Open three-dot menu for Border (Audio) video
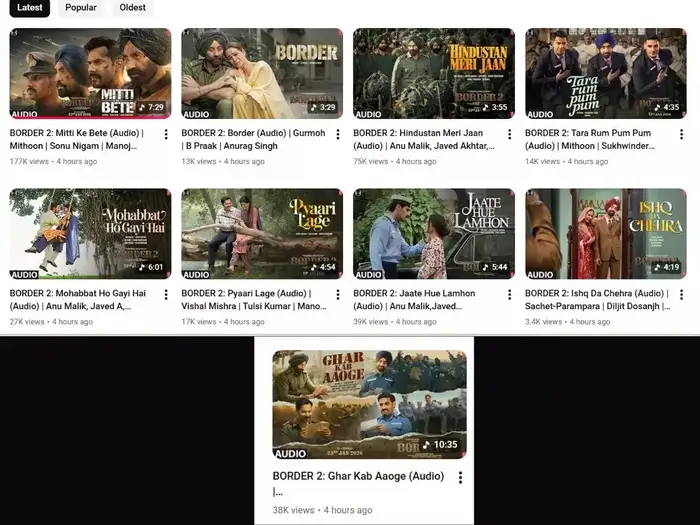Viewport: 700px width, 525px height. pyautogui.click(x=337, y=134)
